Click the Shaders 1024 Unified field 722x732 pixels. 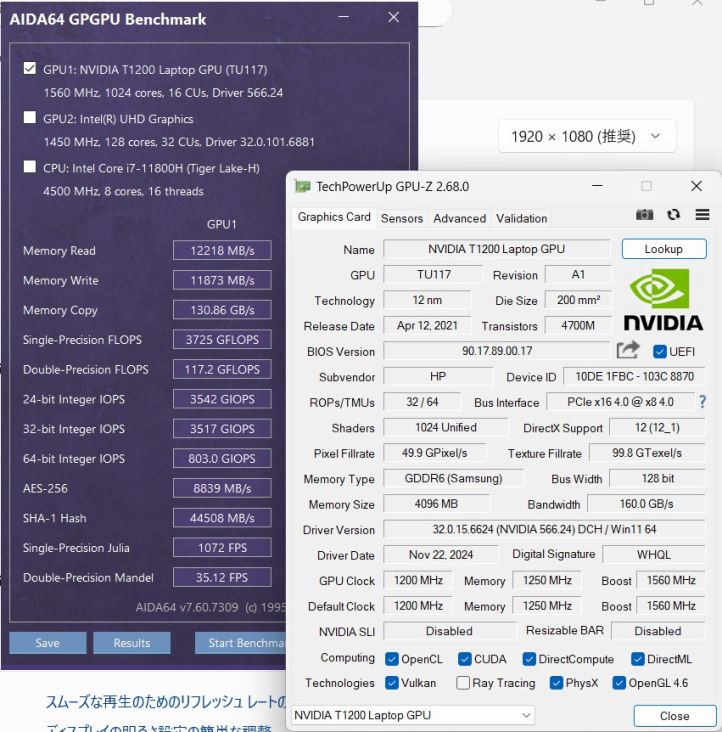[x=446, y=427]
